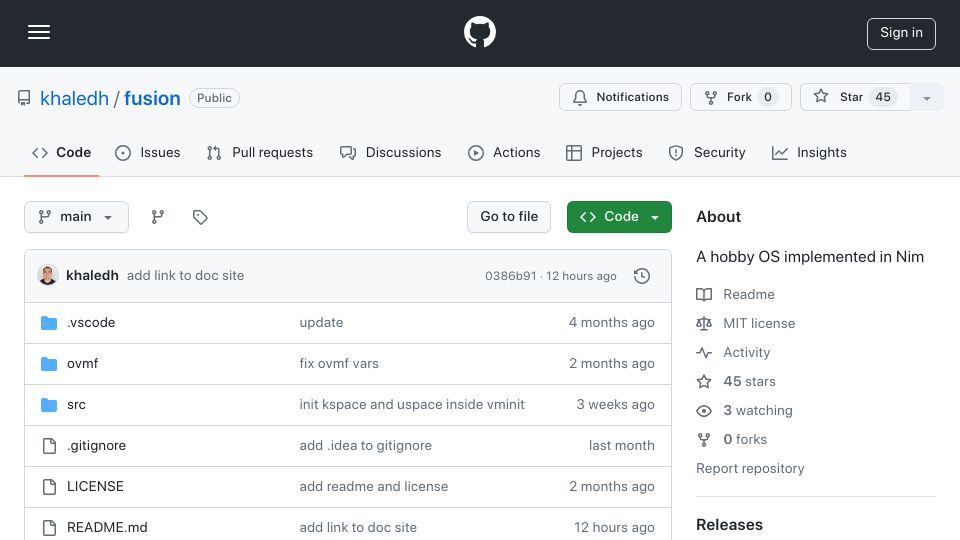960x540 pixels.
Task: Open 'add .idea to gitignore' commit
Action: [366, 446]
